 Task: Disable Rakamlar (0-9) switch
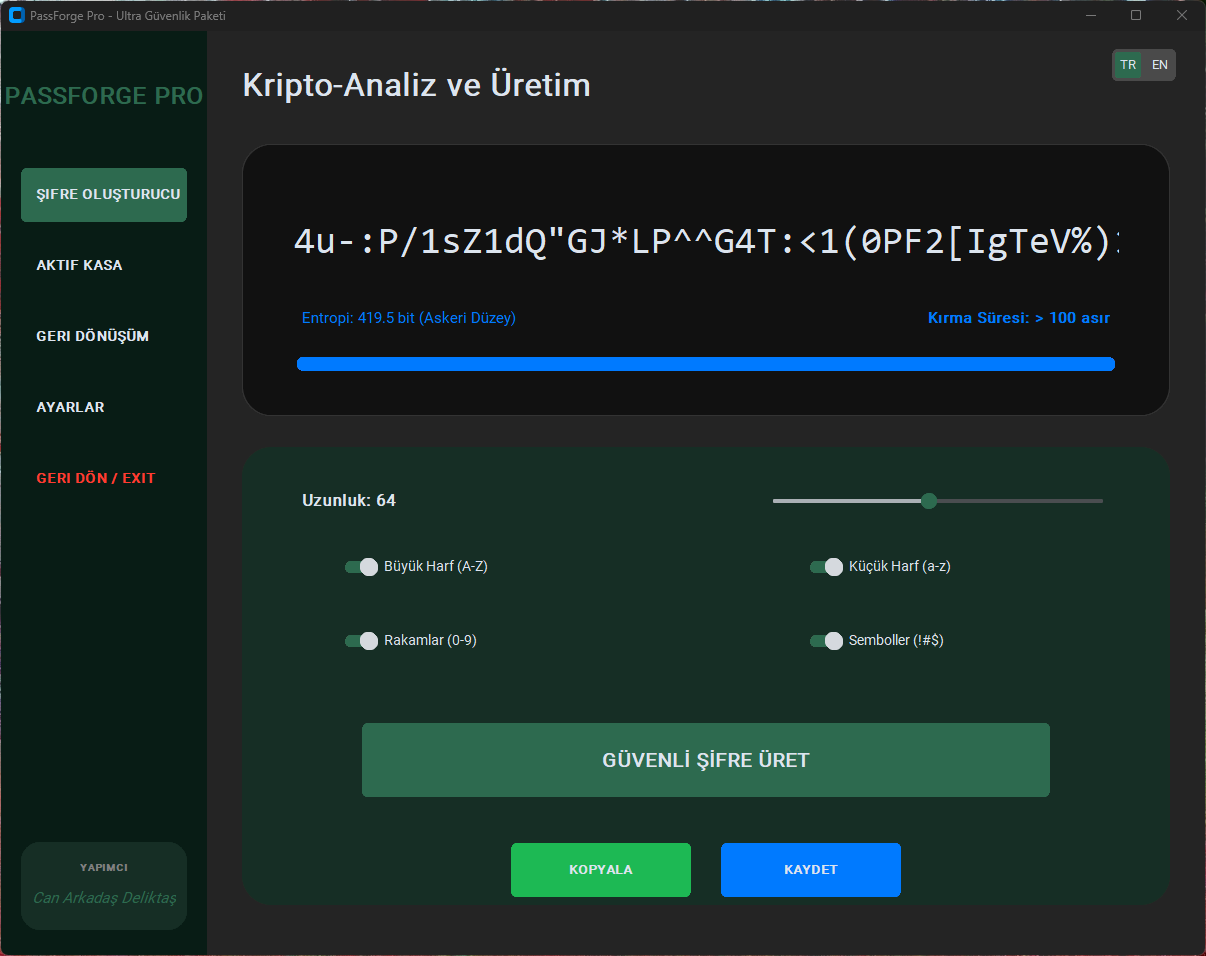pos(361,641)
